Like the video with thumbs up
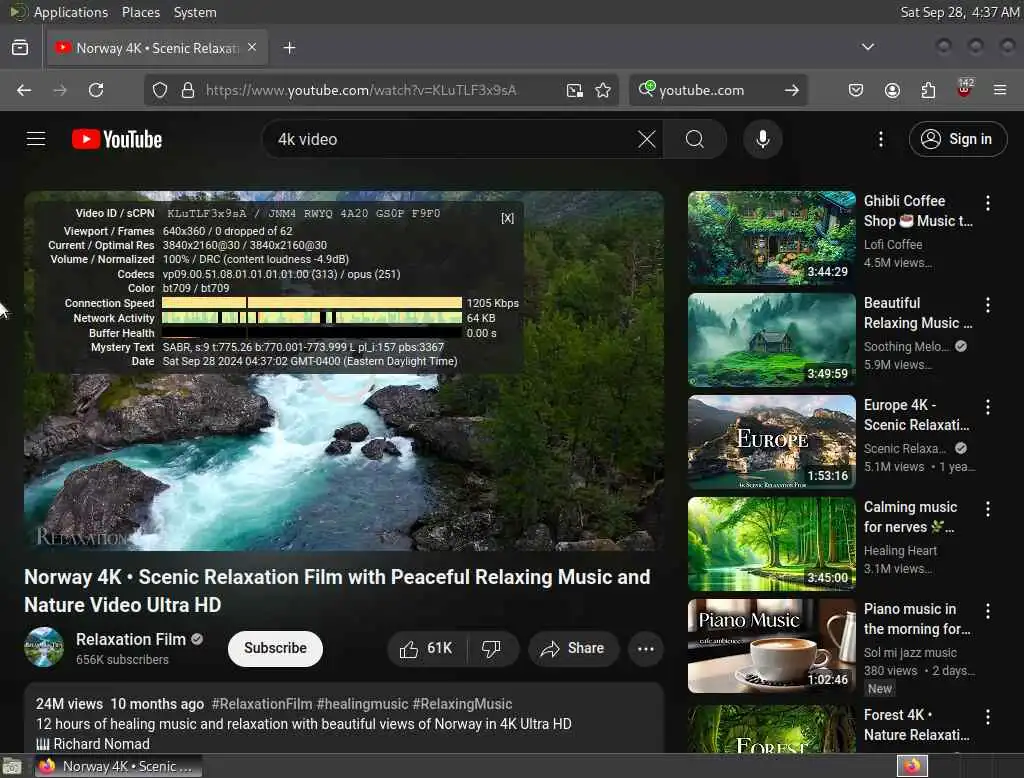This screenshot has height=778, width=1024. pos(426,649)
